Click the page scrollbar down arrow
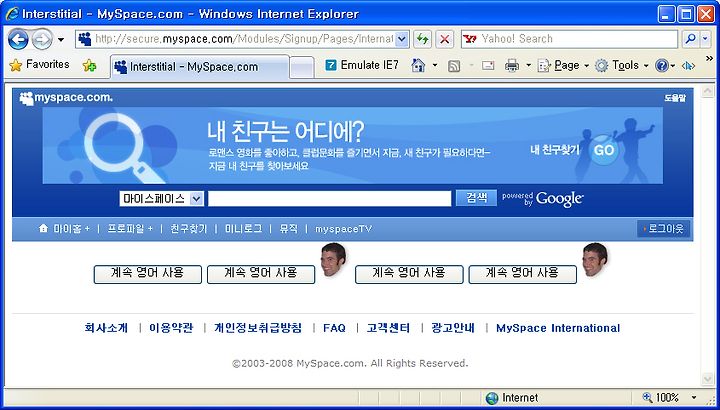 tap(707, 379)
